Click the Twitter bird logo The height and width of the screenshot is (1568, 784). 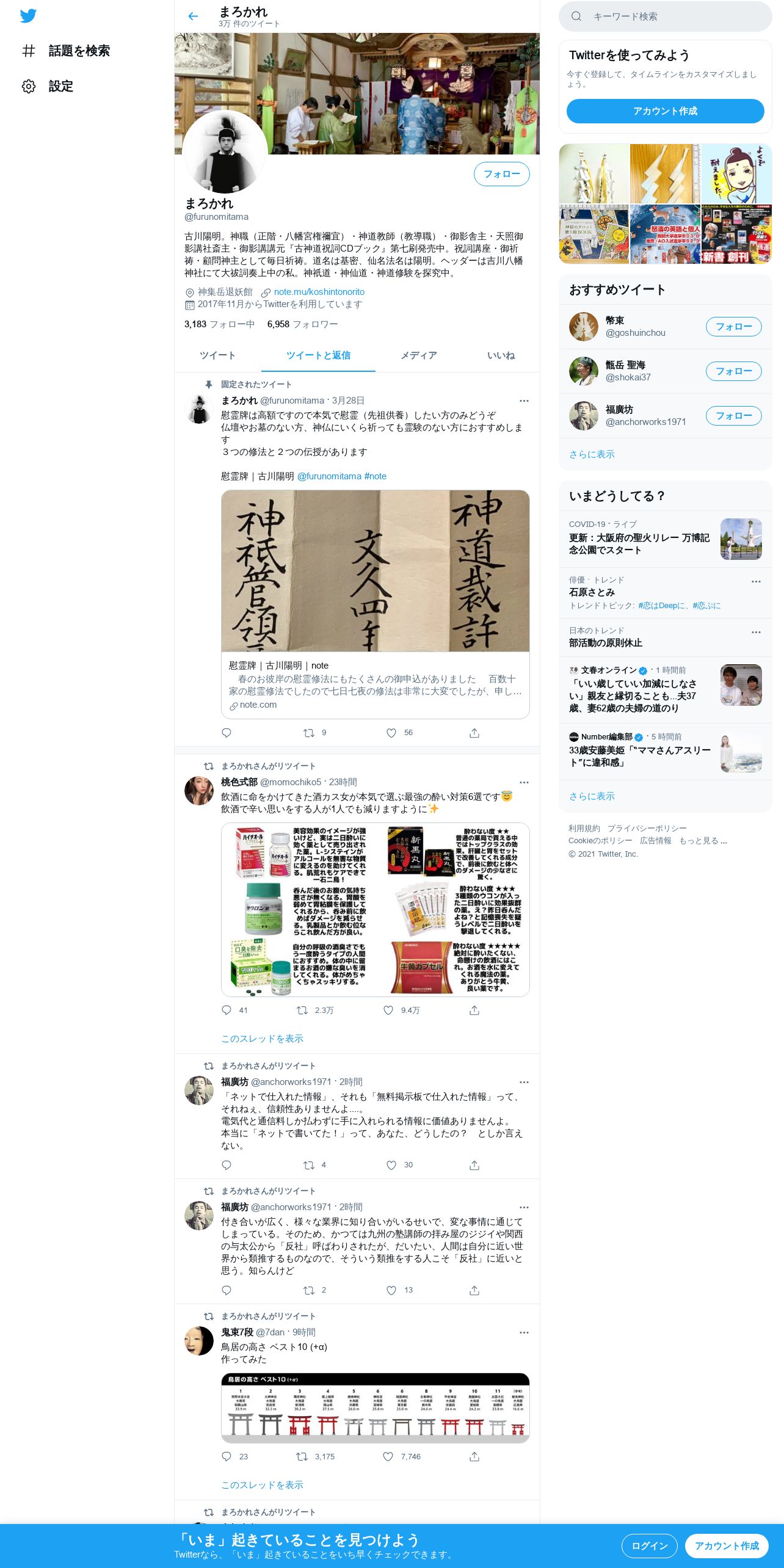(28, 16)
